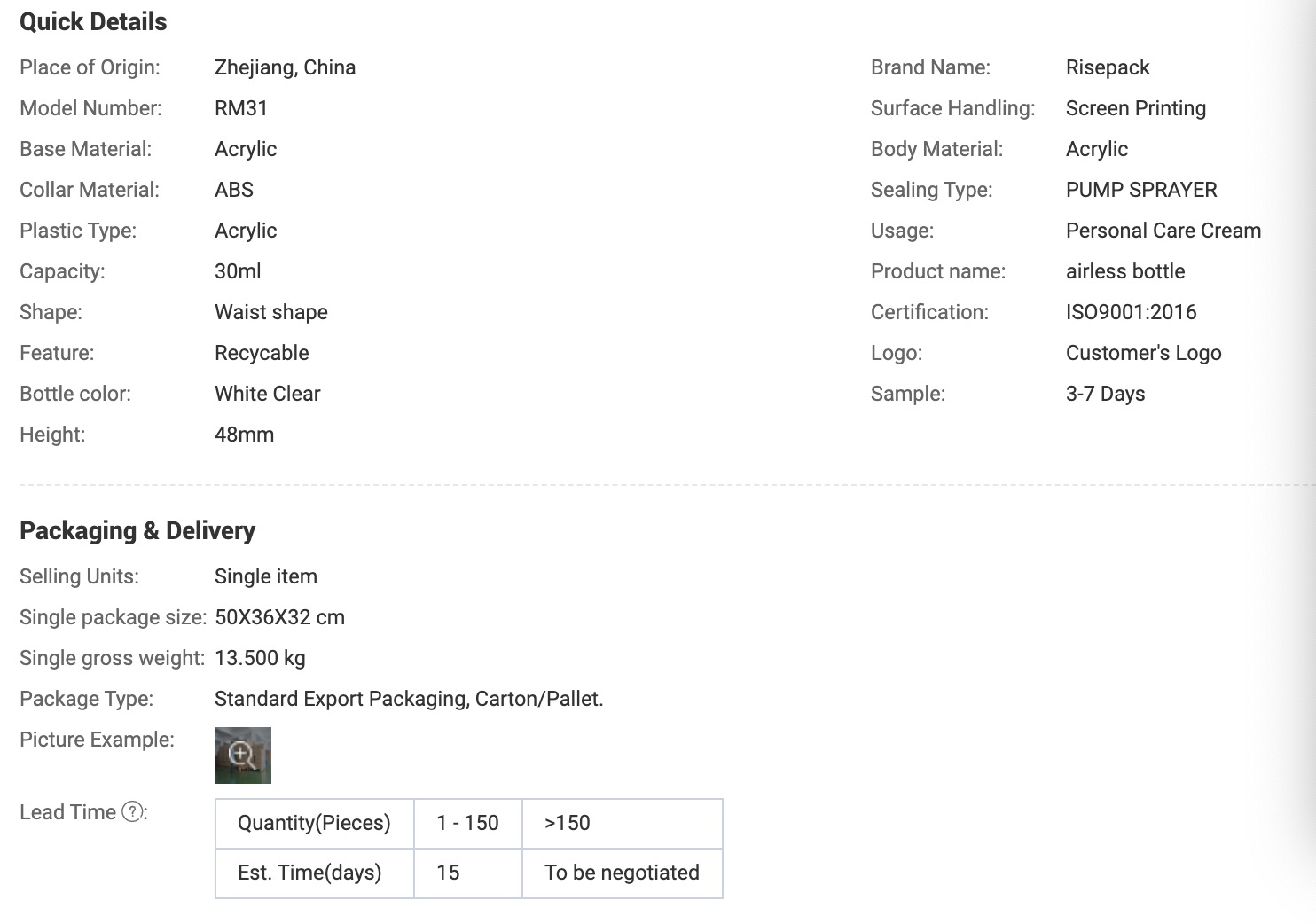Select the Risepack brand name value
Screen dimensions: 1316x924
[1108, 67]
